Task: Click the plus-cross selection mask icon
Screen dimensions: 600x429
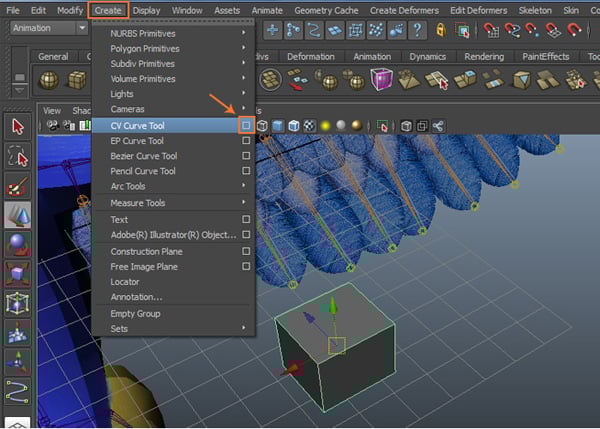Action: pos(272,30)
